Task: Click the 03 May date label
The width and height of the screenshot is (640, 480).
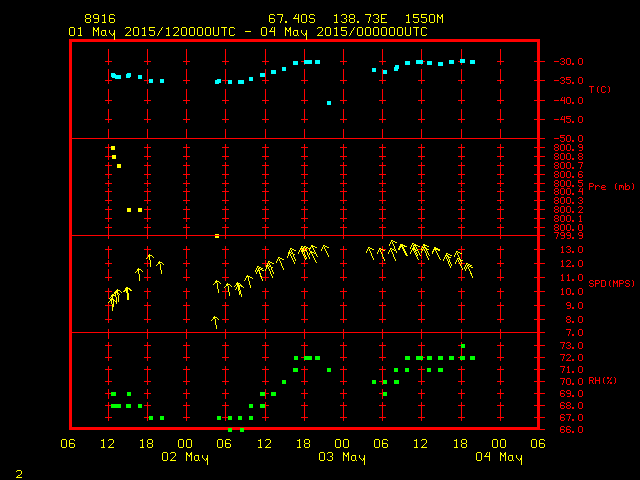Action: [341, 457]
